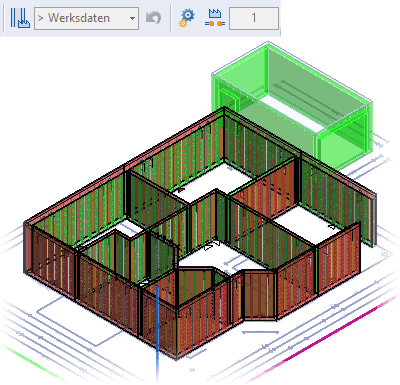Select the detached wall panel at far right

click(368, 219)
